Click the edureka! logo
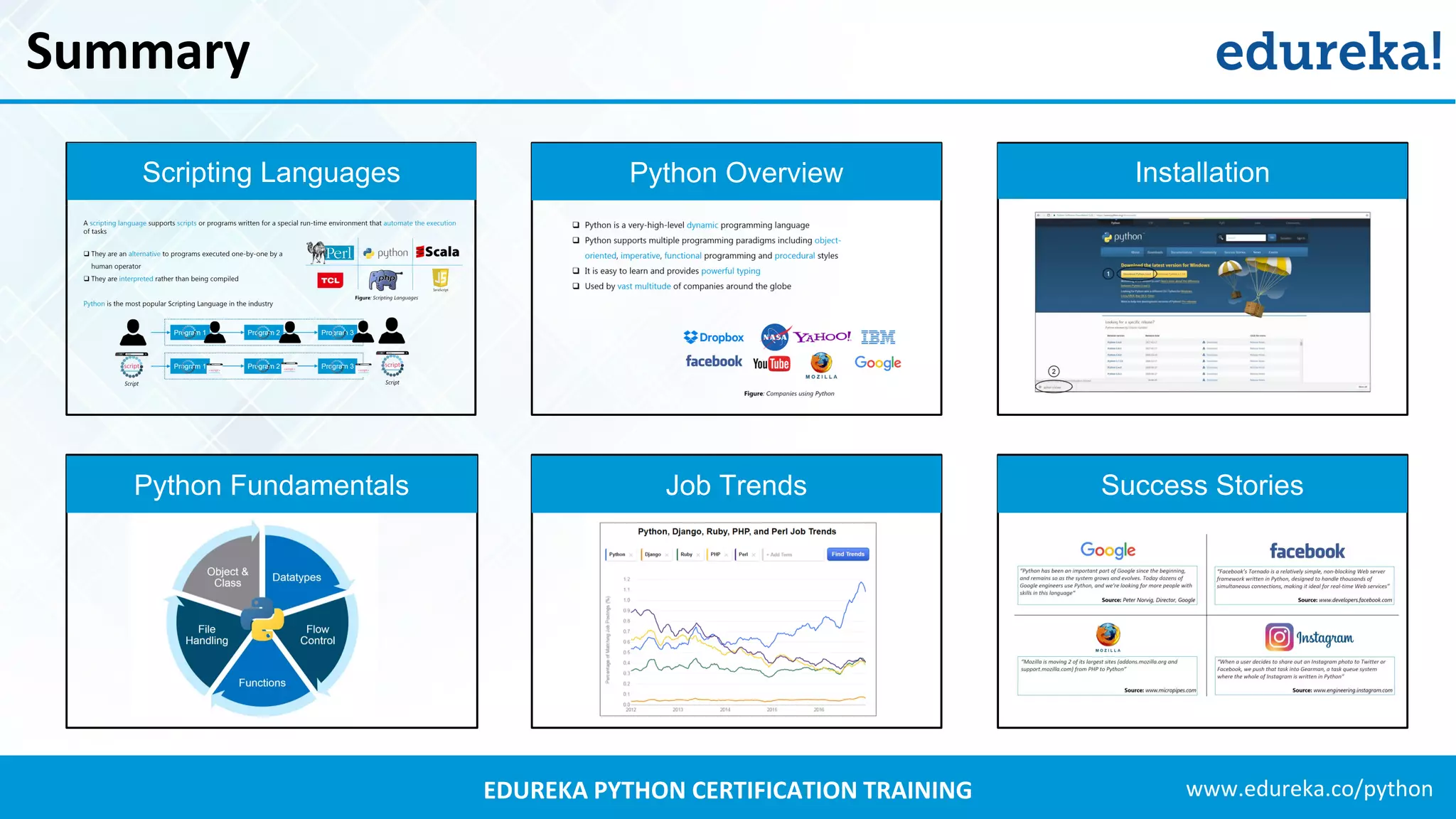Viewport: 1456px width, 819px height. 1329,51
